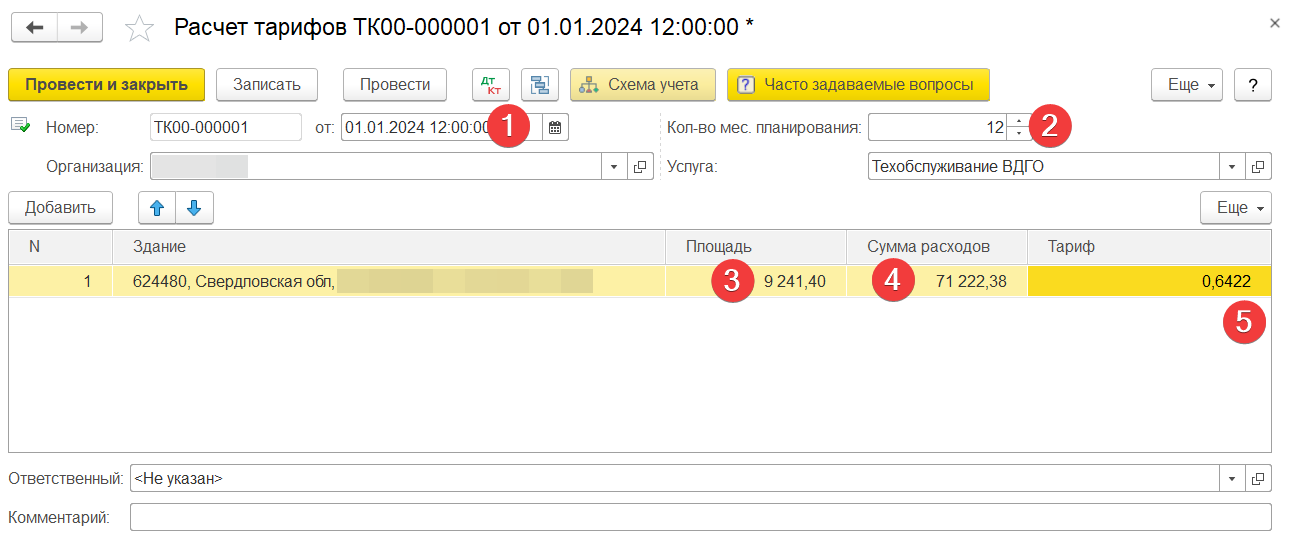Click the Площадь column header

click(x=756, y=247)
